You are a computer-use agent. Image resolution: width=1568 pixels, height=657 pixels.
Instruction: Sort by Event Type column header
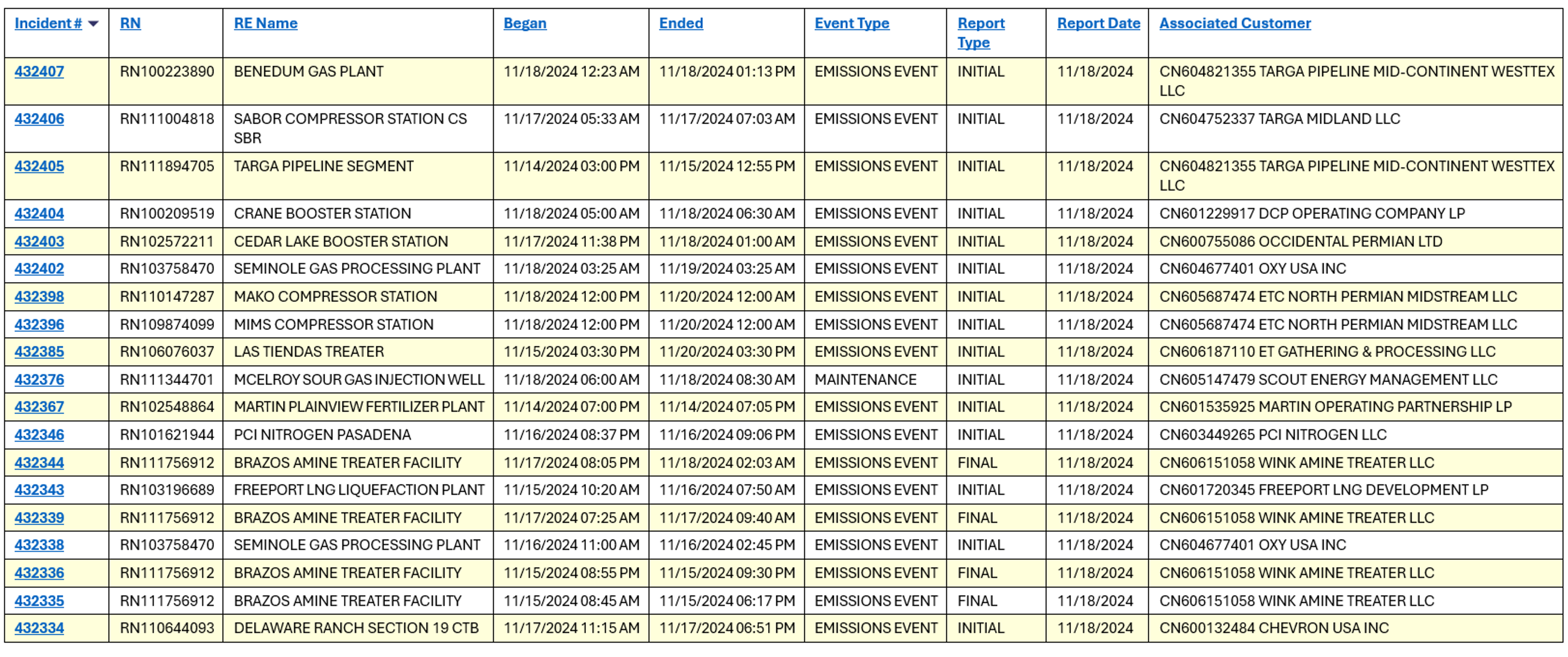tap(851, 23)
